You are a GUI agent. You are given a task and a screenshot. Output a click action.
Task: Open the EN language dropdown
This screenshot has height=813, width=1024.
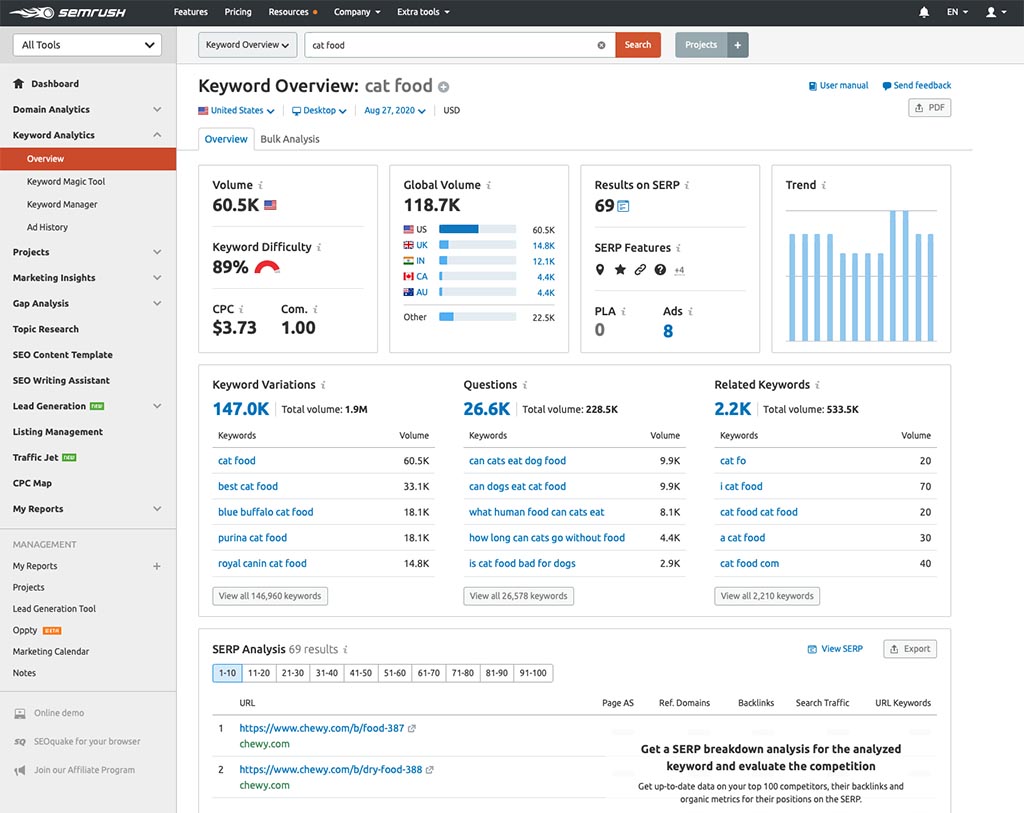[x=957, y=12]
